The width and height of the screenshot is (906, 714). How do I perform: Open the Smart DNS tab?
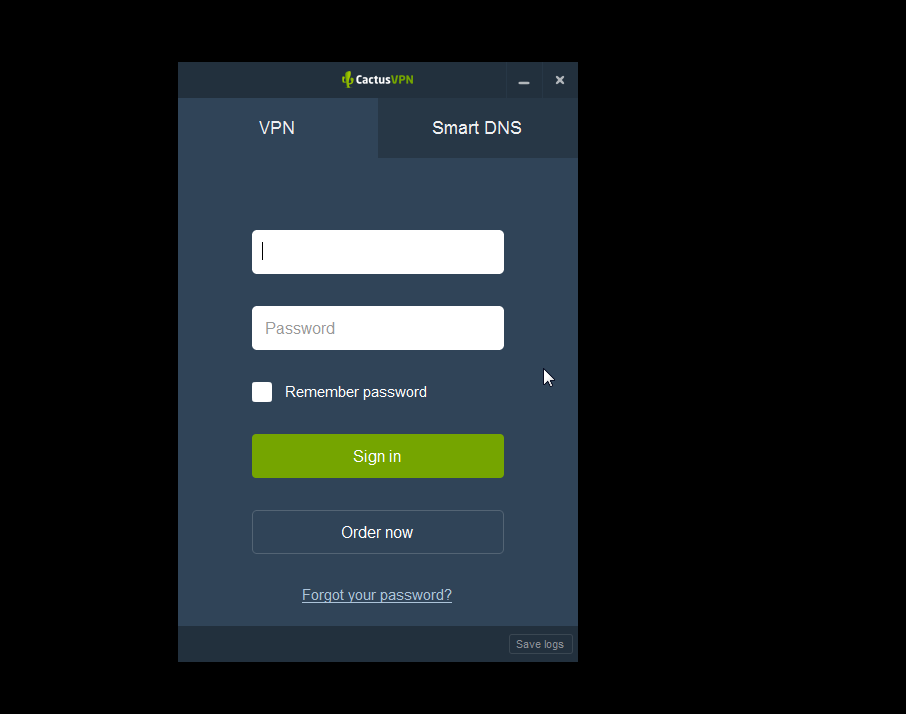[477, 128]
